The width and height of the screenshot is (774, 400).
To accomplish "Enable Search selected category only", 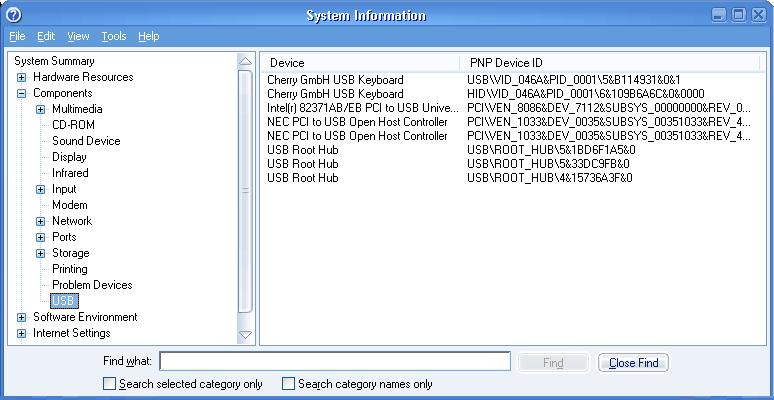I will 109,384.
